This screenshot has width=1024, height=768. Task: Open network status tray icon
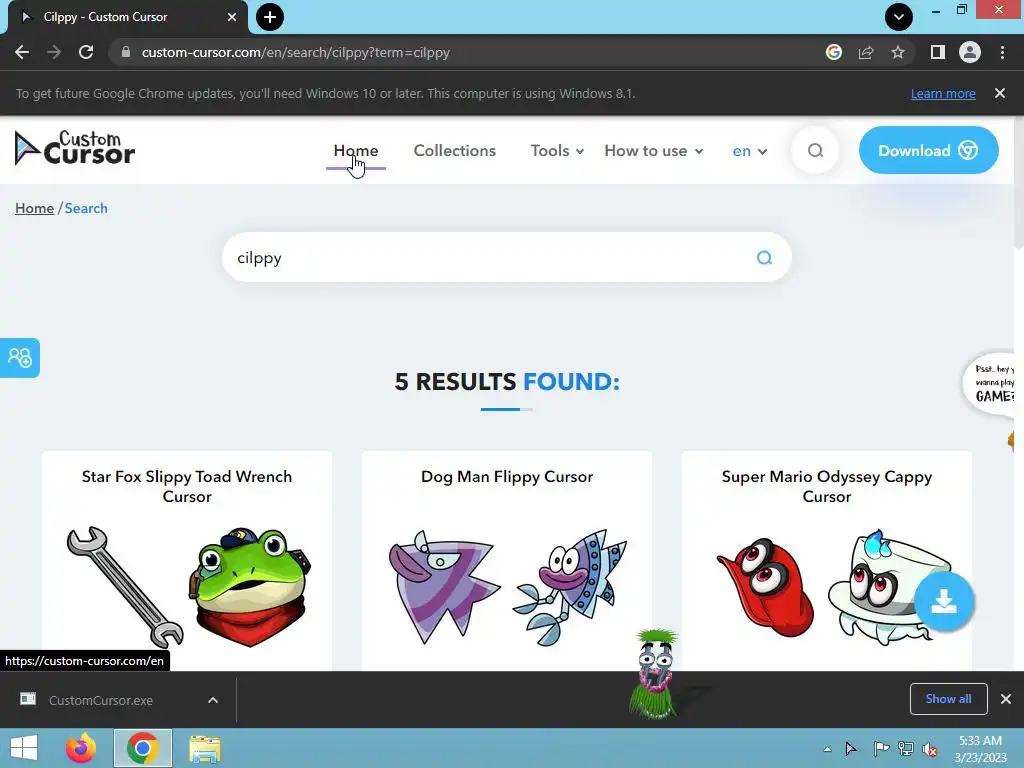[906, 748]
